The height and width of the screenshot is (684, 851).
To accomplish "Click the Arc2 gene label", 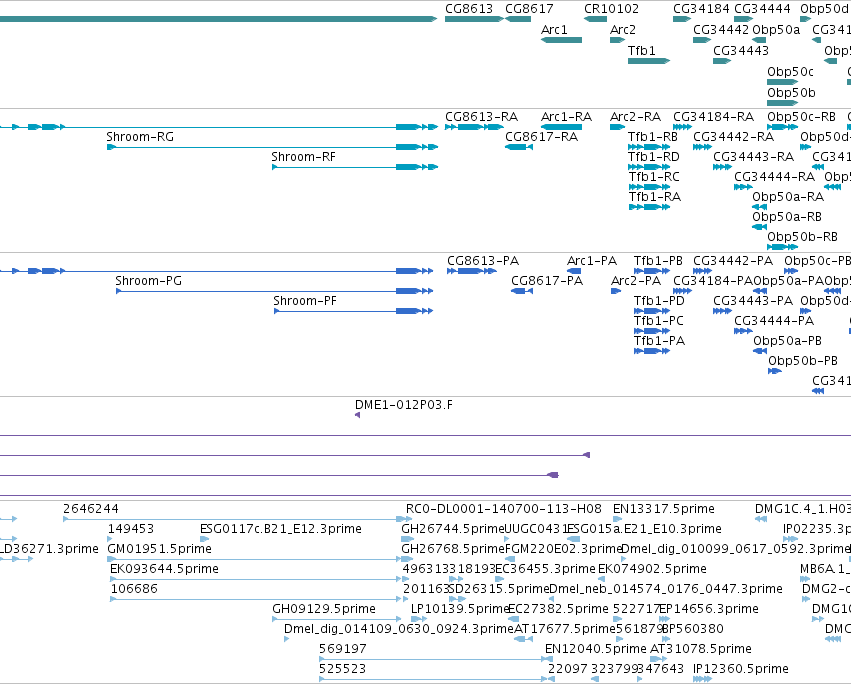I will pos(623,29).
